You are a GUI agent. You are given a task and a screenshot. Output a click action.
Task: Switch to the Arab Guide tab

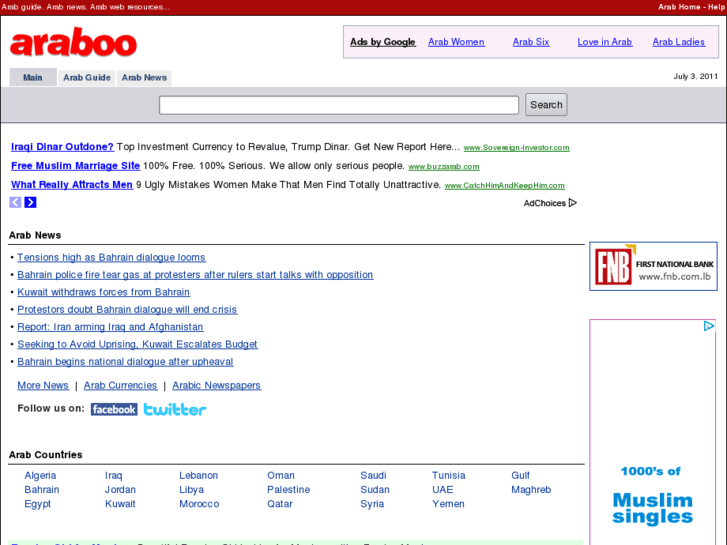click(87, 77)
